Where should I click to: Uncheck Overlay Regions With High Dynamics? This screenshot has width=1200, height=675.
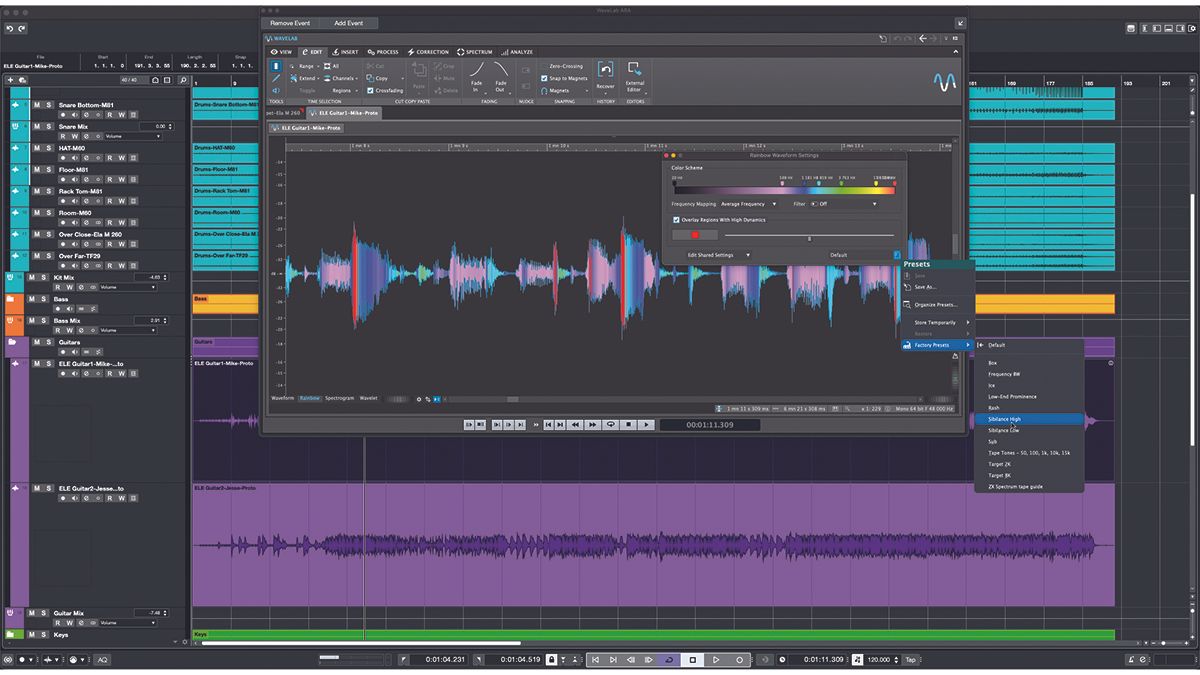click(x=677, y=219)
